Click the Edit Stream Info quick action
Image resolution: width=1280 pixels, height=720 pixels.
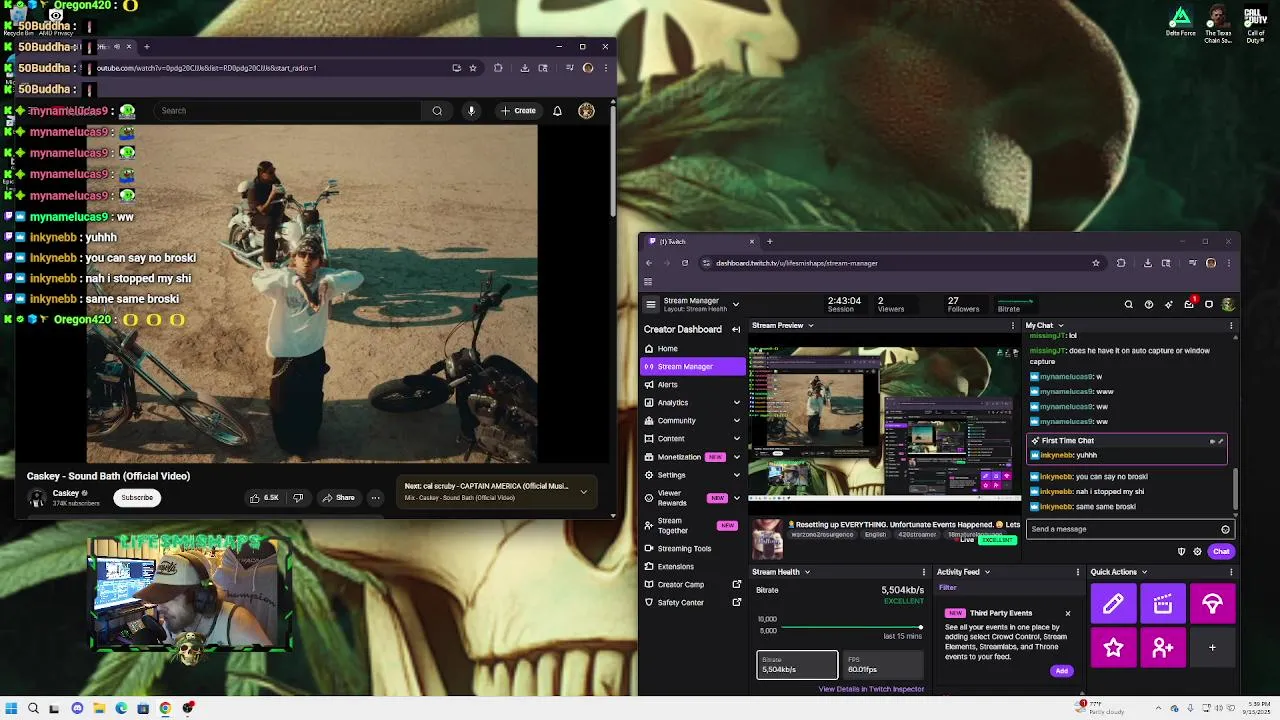1113,604
